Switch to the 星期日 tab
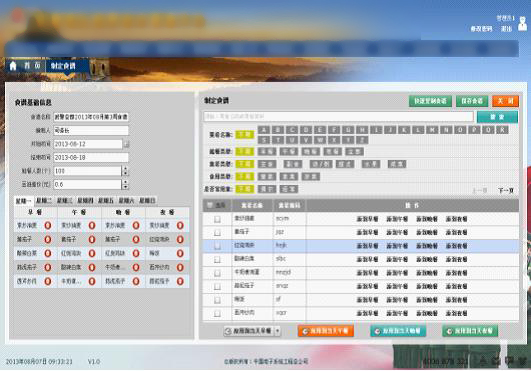 click(x=147, y=200)
